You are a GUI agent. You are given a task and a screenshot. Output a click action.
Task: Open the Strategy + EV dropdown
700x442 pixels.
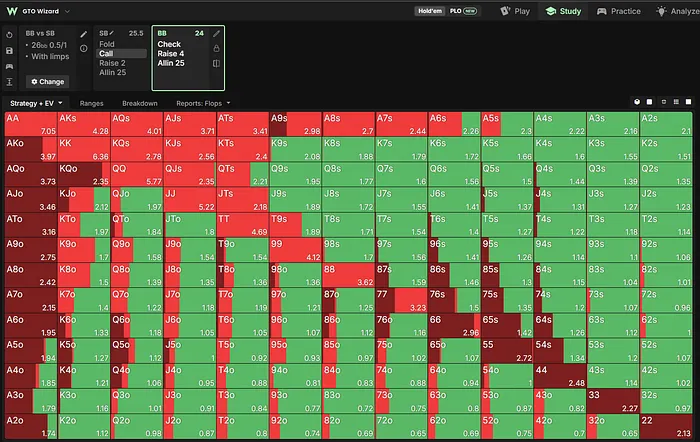36,103
